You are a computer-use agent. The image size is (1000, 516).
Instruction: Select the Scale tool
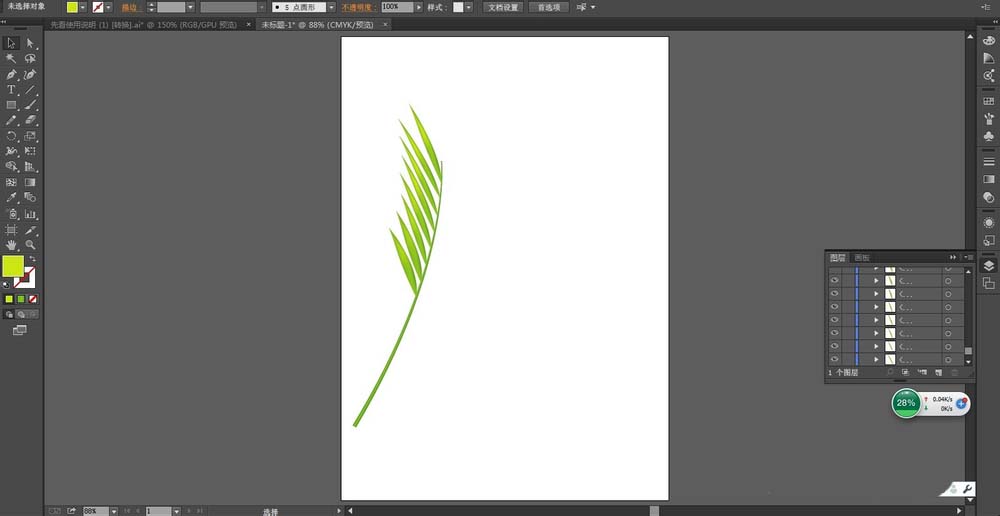[30, 136]
